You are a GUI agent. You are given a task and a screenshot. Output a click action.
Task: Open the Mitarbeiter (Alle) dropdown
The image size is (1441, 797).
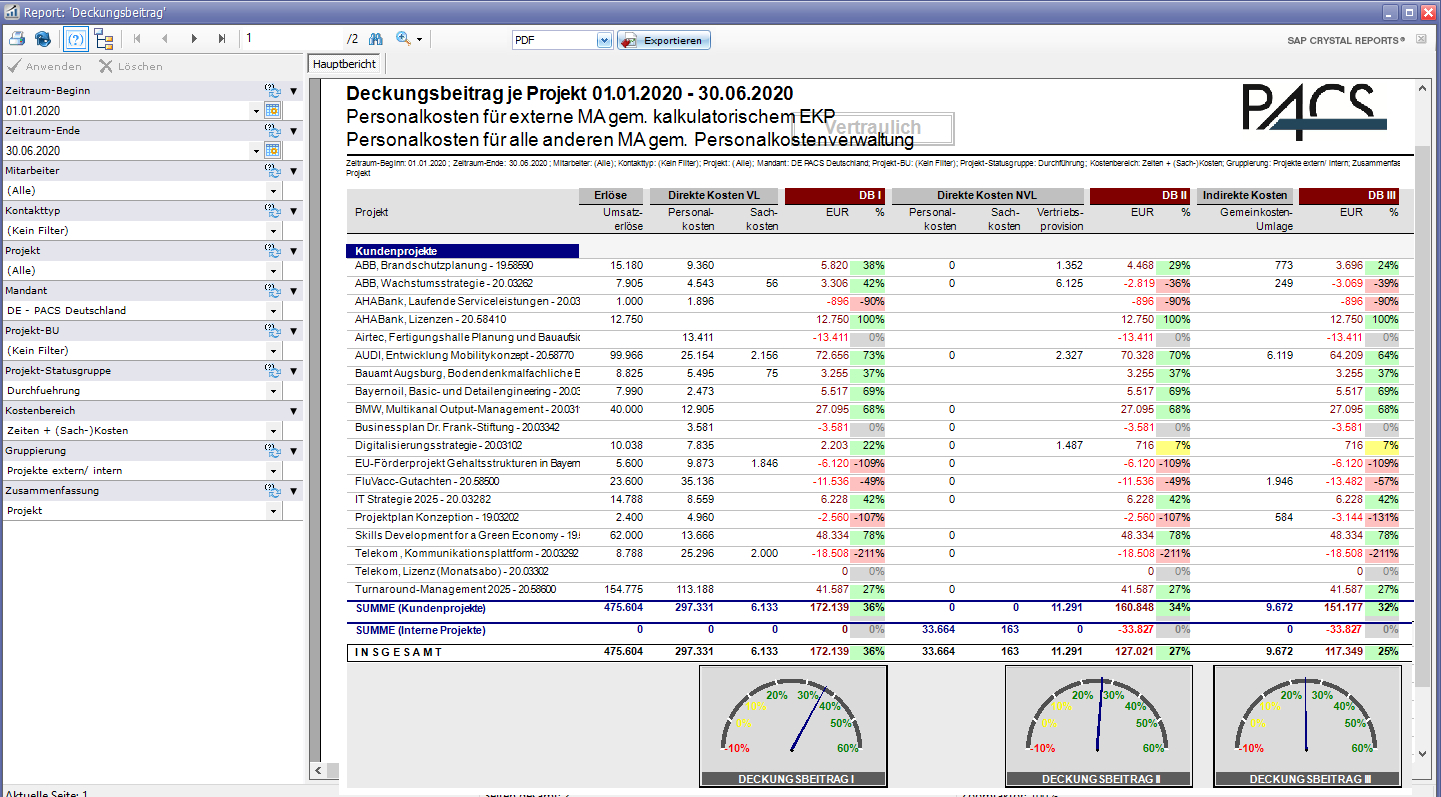[273, 191]
